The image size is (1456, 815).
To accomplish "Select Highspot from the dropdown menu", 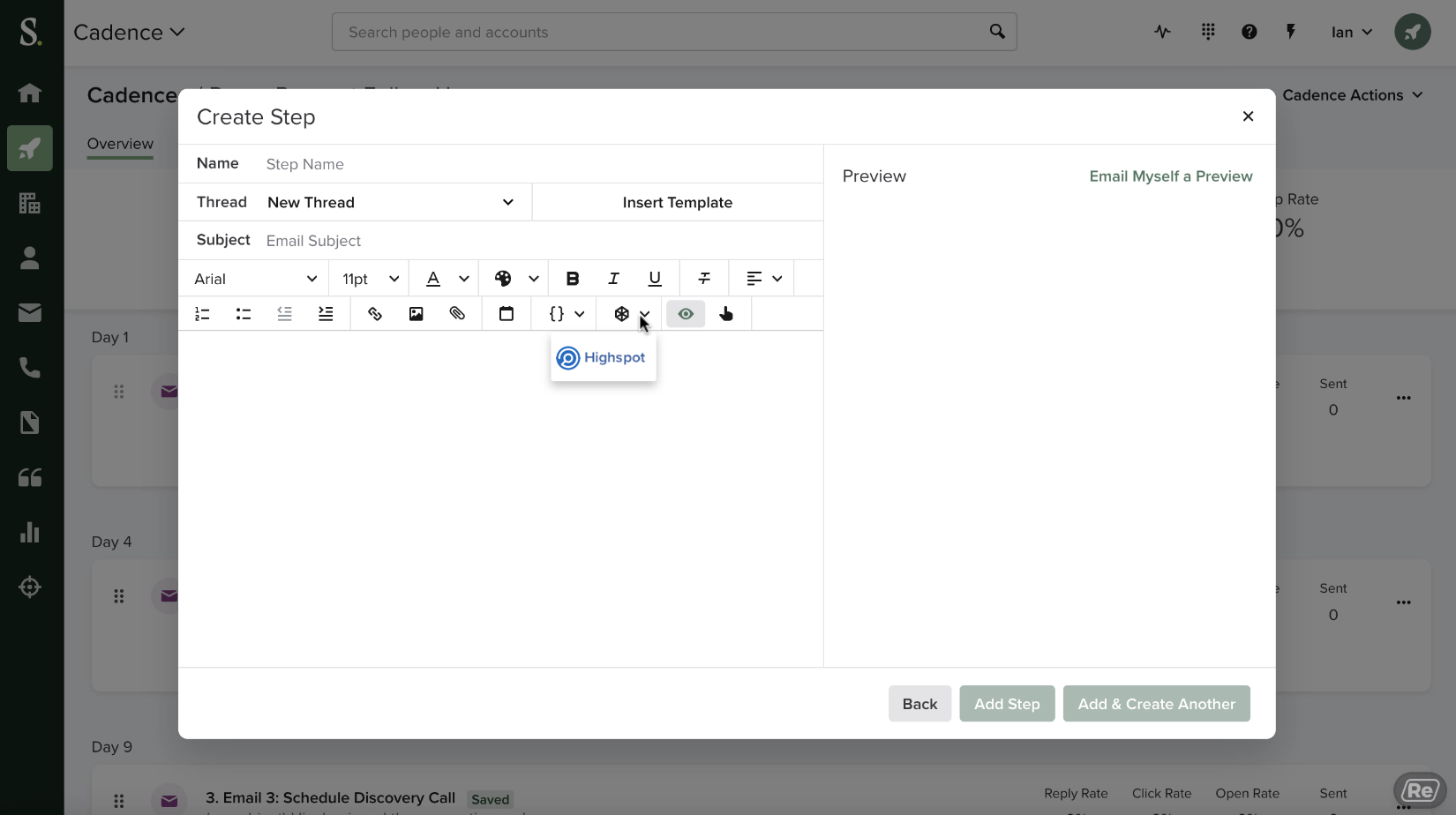I will pos(603,357).
